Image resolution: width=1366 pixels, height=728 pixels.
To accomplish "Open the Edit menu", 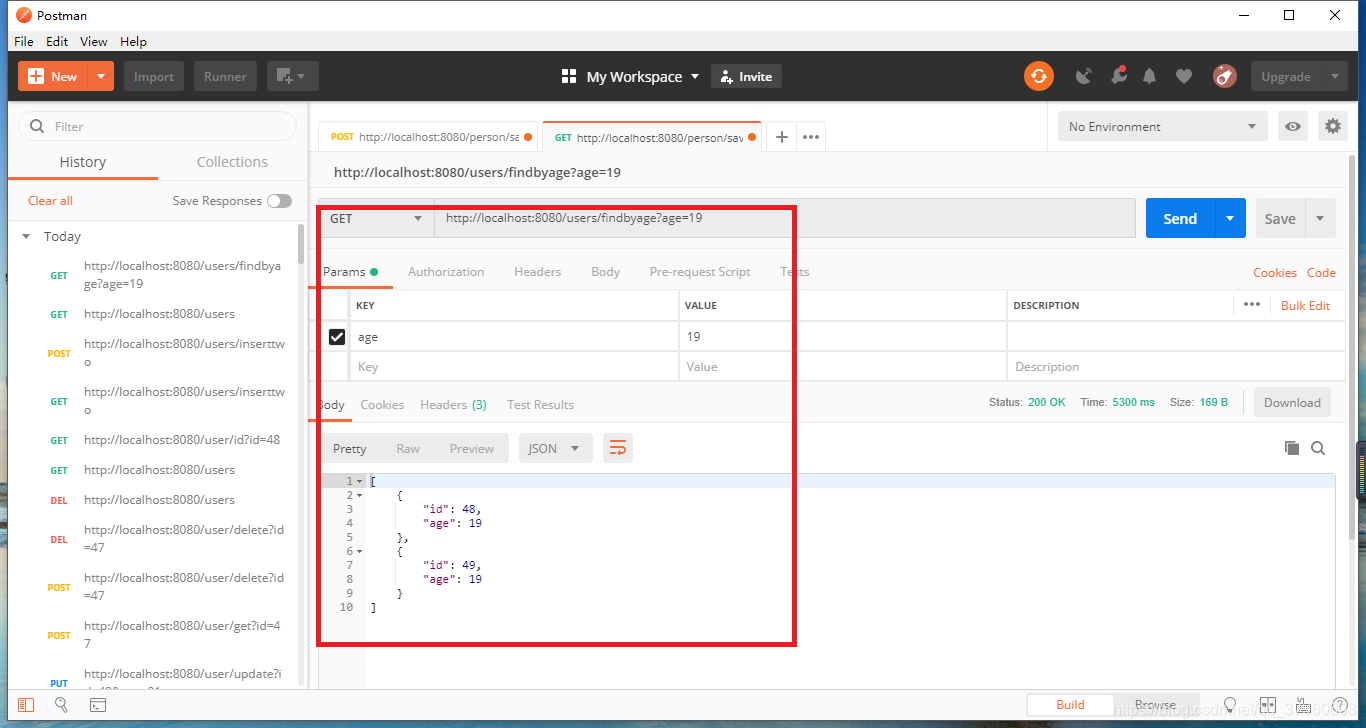I will pyautogui.click(x=57, y=41).
